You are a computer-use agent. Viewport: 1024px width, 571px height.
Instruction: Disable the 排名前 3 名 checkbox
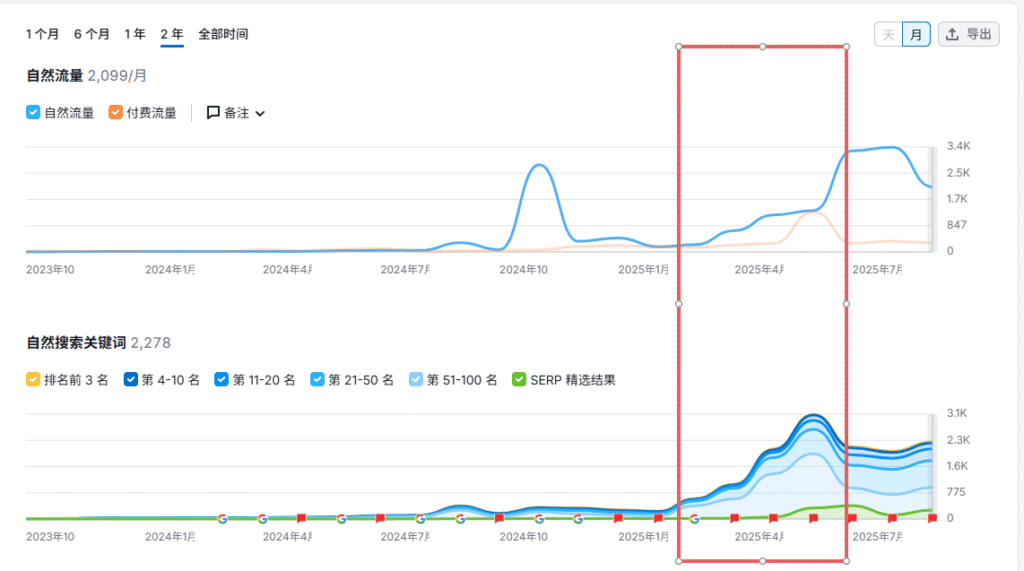(33, 380)
